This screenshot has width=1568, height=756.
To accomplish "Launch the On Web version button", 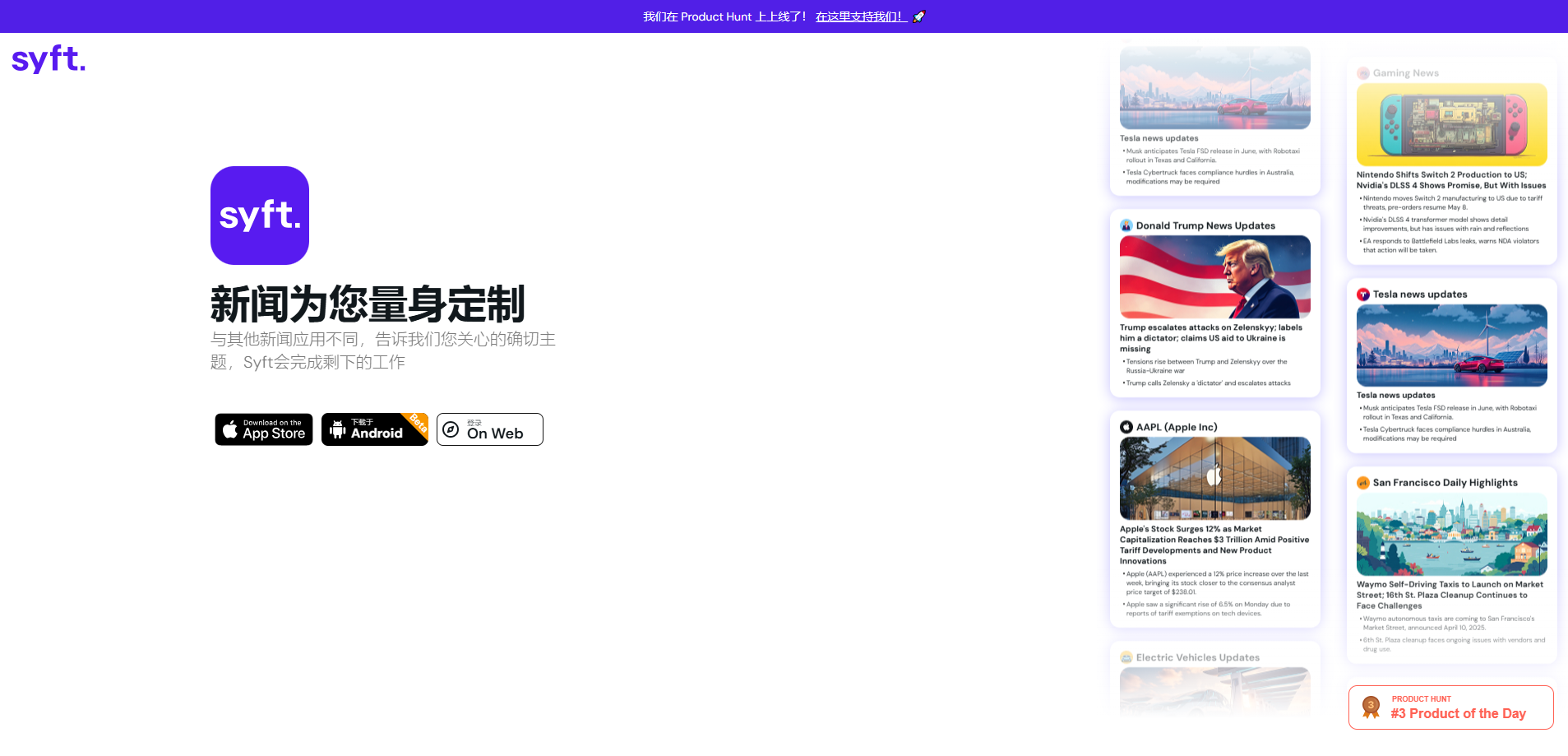I will pyautogui.click(x=490, y=429).
